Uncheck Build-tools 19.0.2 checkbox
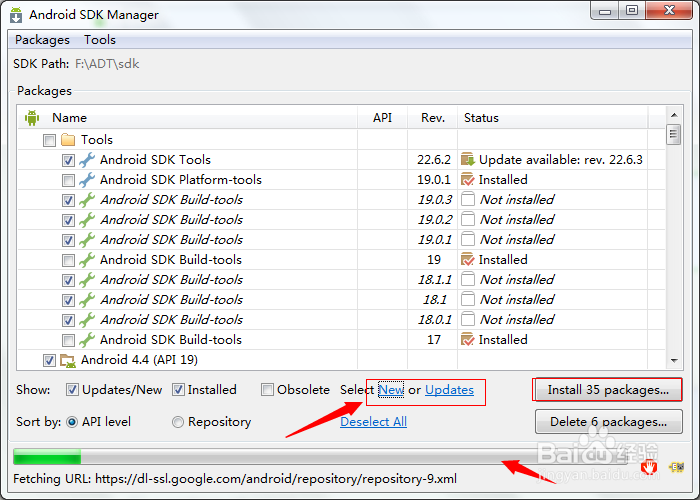This screenshot has width=700, height=500. click(x=68, y=220)
